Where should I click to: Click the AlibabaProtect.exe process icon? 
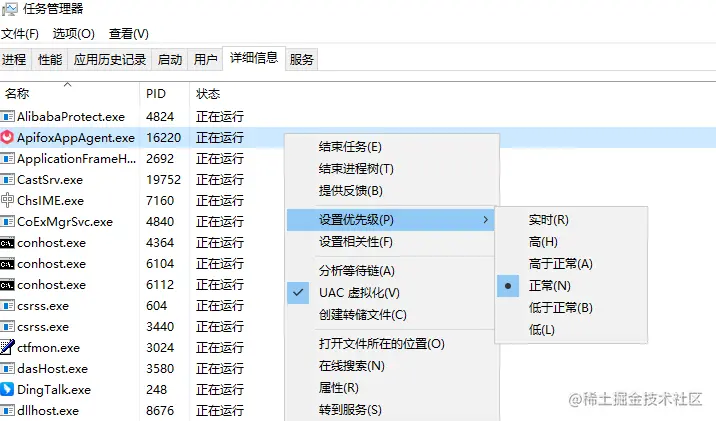tap(7, 117)
